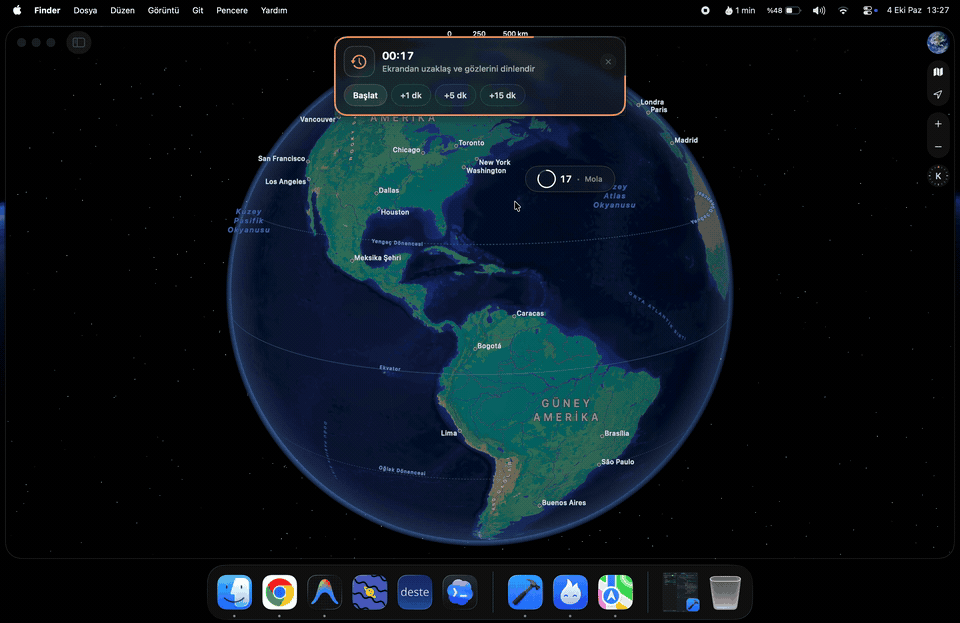Open Xcode hammer icon in Dock
This screenshot has height=623, width=960.
click(x=525, y=592)
